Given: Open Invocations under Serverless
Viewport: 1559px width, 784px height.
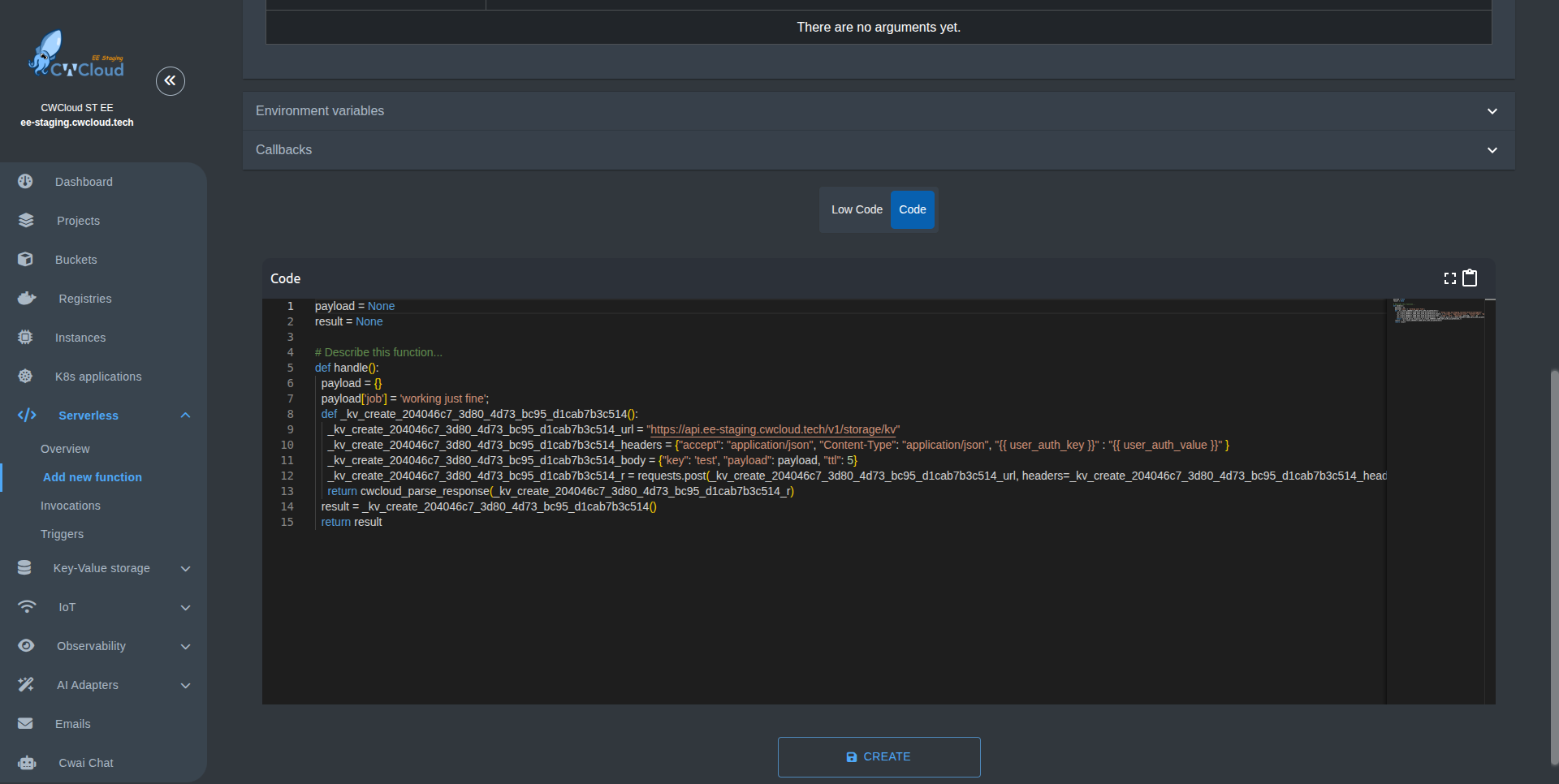Looking at the screenshot, I should 71,506.
